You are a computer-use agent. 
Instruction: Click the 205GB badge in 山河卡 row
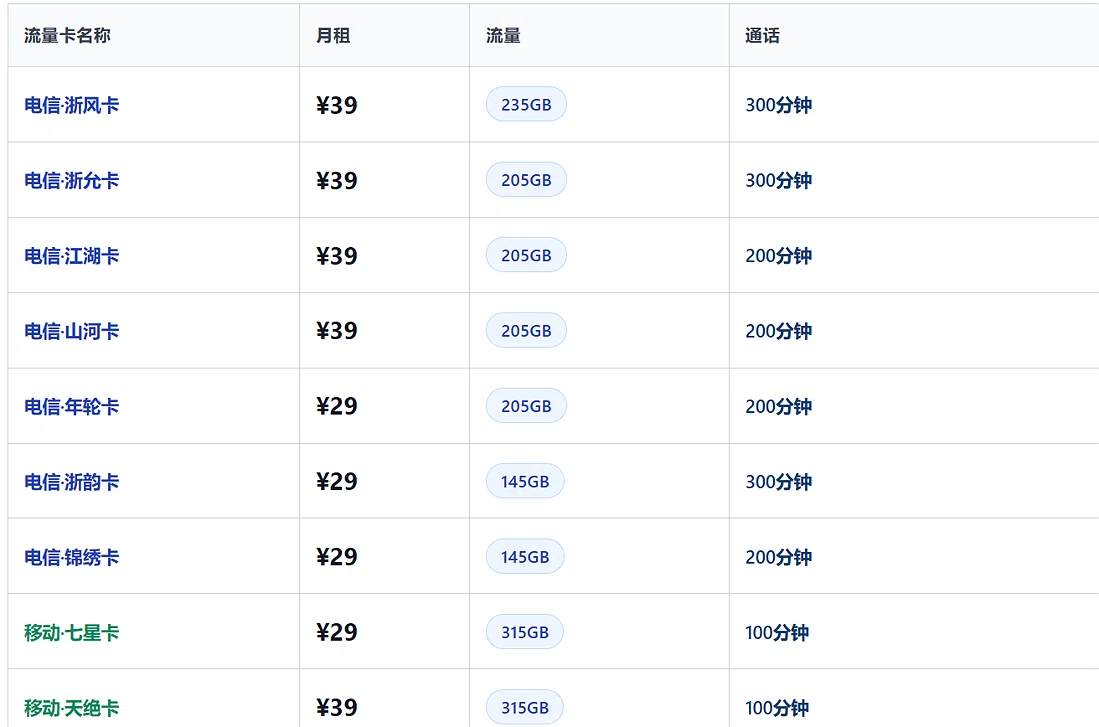coord(526,330)
